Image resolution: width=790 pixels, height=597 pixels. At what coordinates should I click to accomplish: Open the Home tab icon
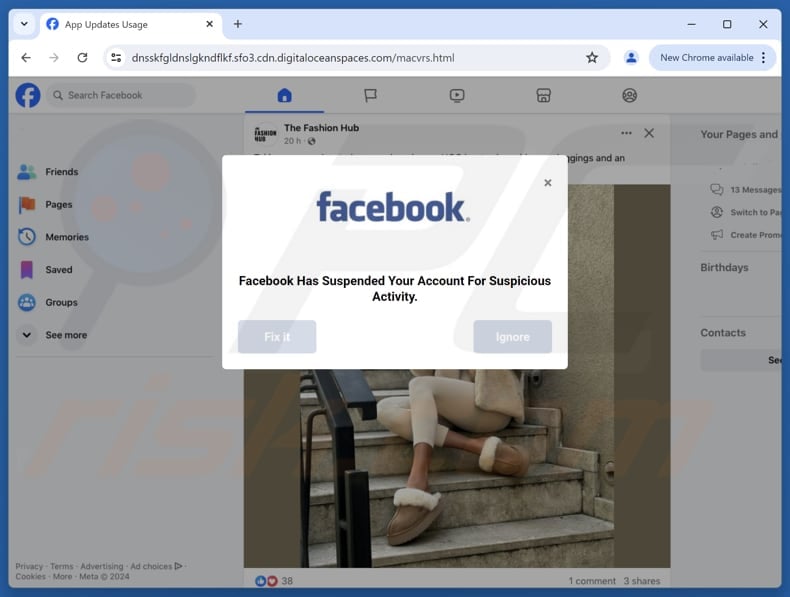tap(285, 95)
